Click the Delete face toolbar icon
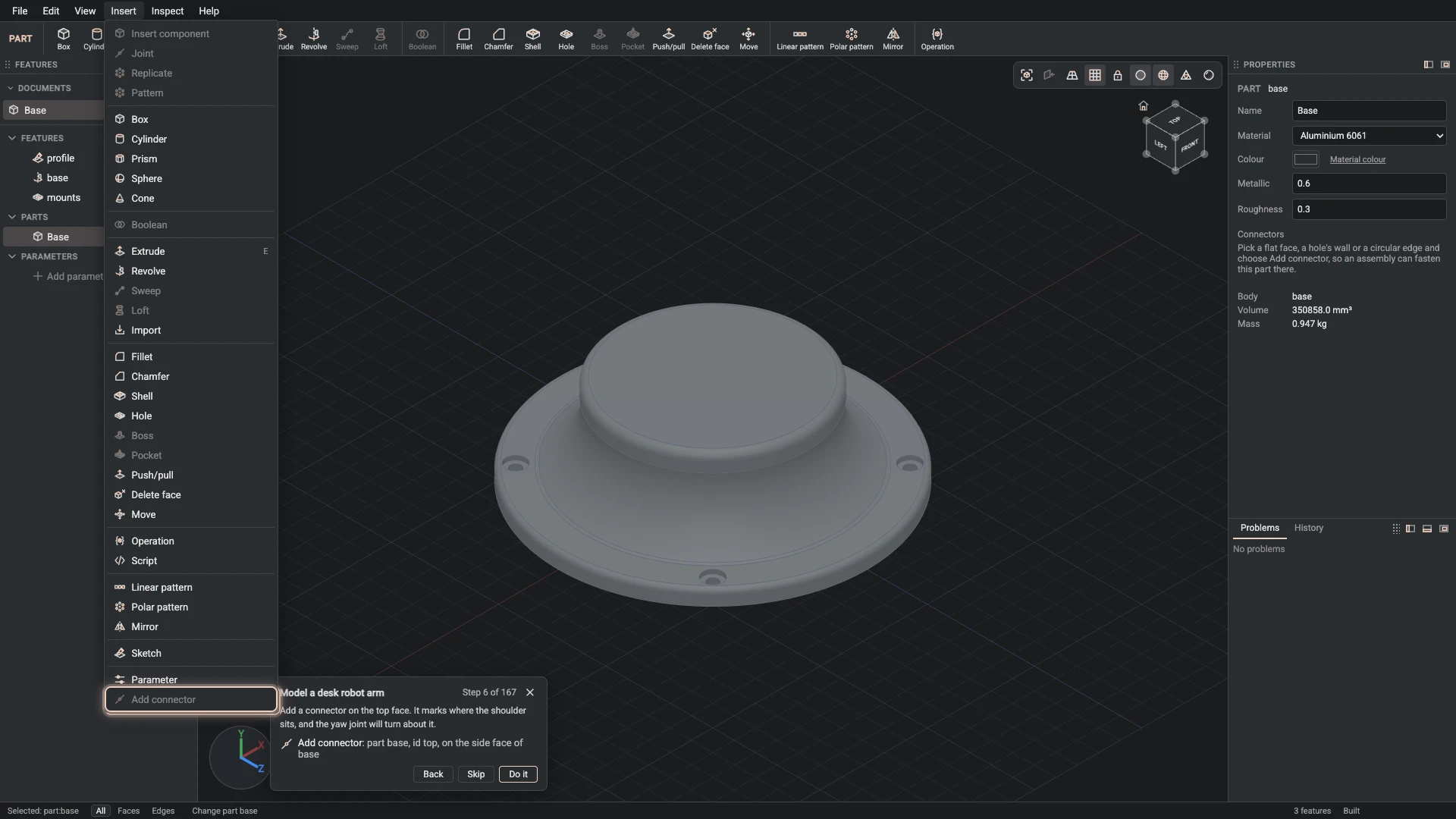Viewport: 1456px width, 819px height. [710, 39]
